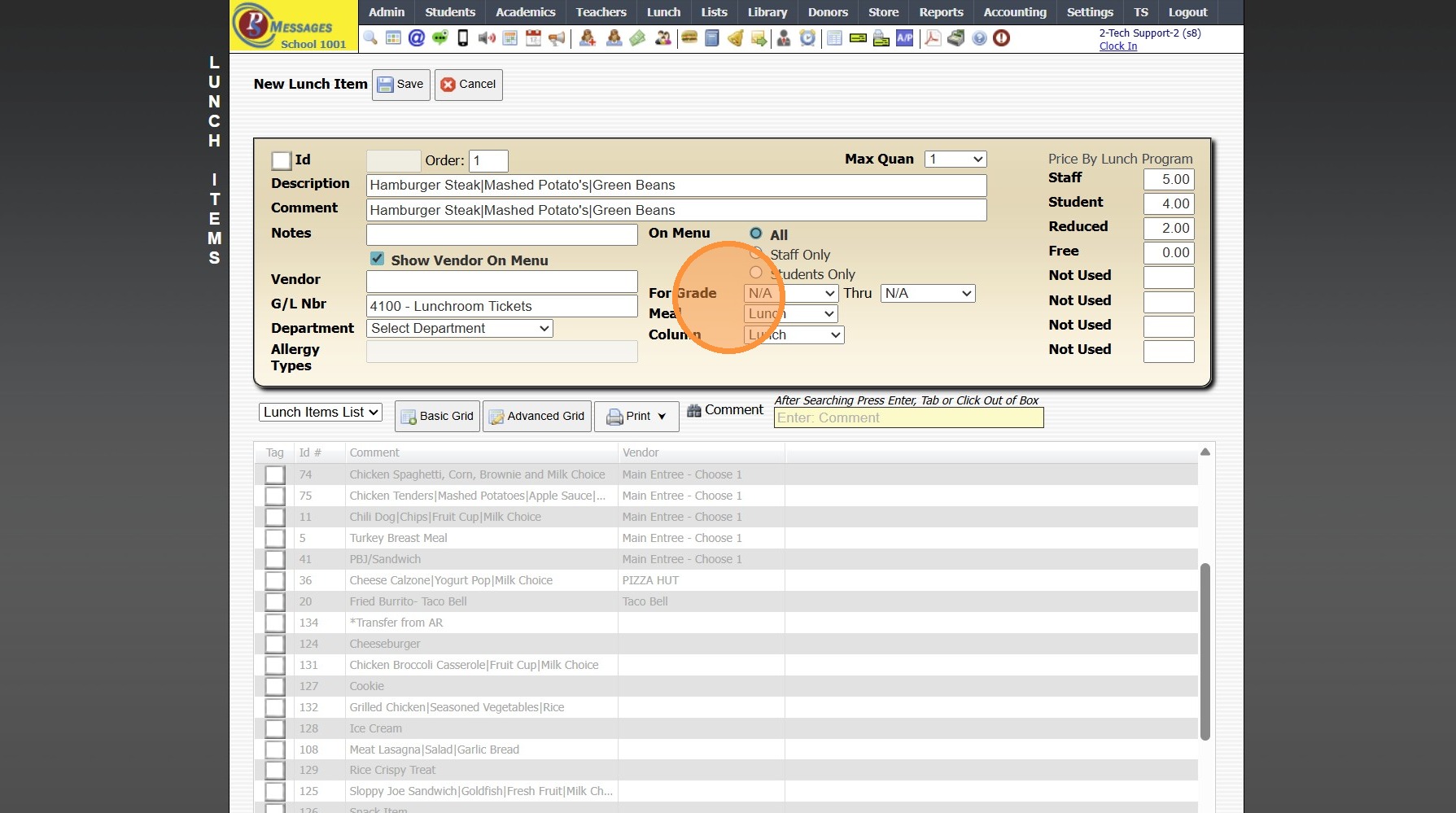Click the A/P accounts payable icon
Viewport: 1456px width, 813px height.
904,37
